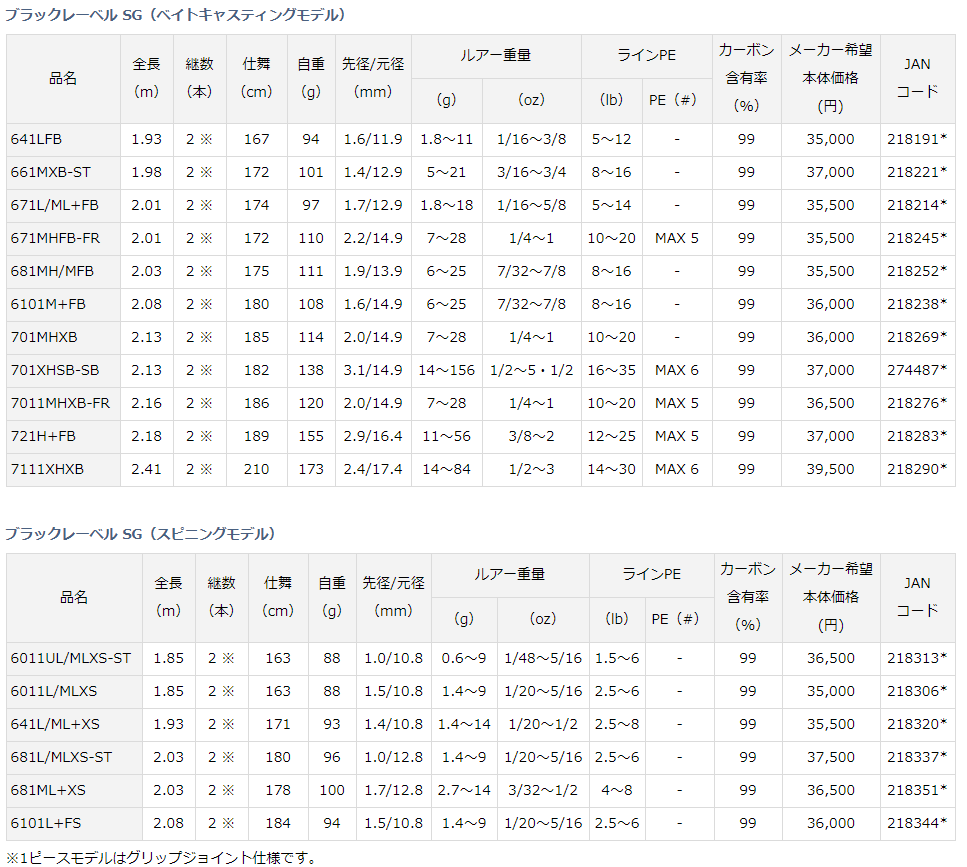Image resolution: width=967 pixels, height=867 pixels.
Task: Select the 14～156 lure weight cell
Action: pos(446,370)
